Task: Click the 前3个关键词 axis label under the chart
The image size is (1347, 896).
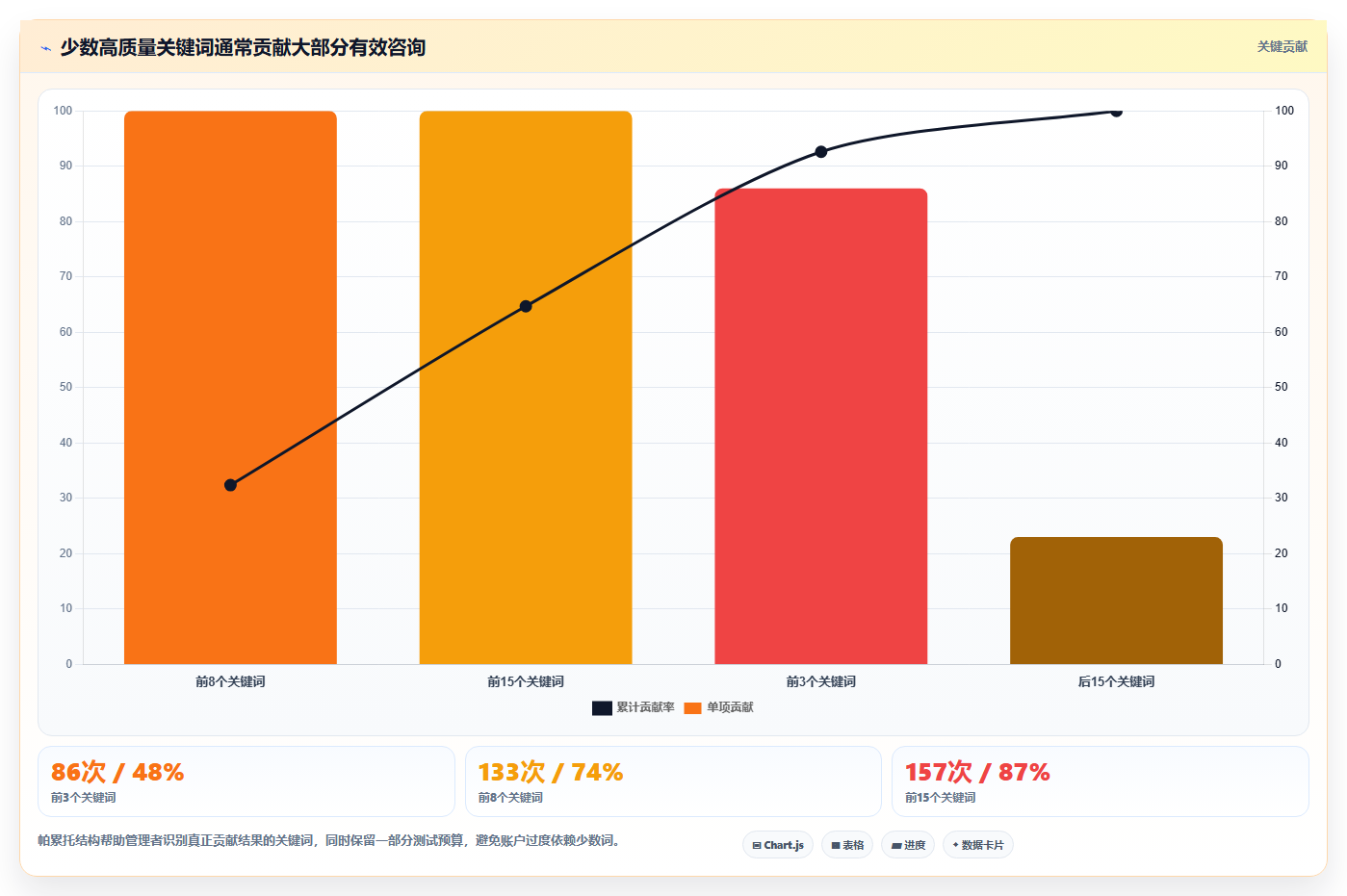Action: (x=821, y=681)
